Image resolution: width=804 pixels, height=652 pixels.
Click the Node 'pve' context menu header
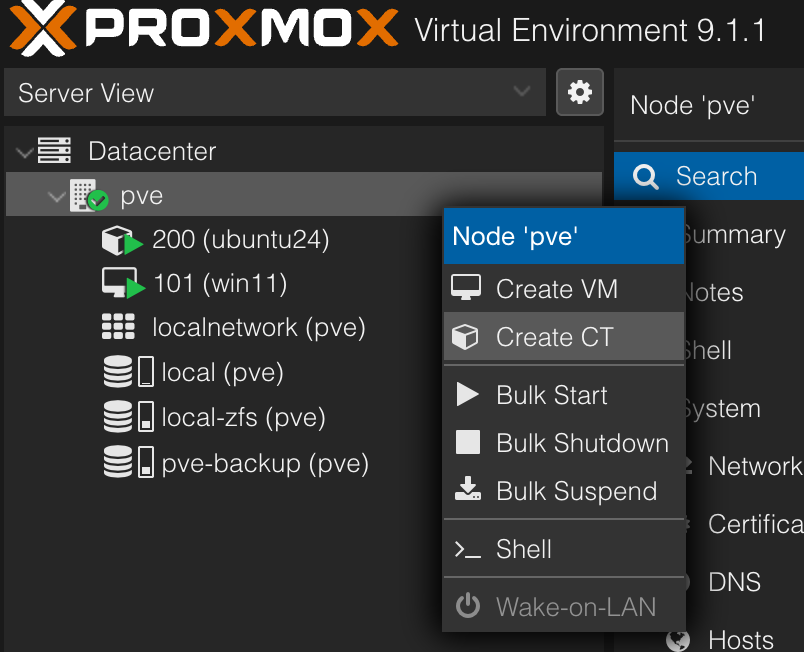coord(564,236)
